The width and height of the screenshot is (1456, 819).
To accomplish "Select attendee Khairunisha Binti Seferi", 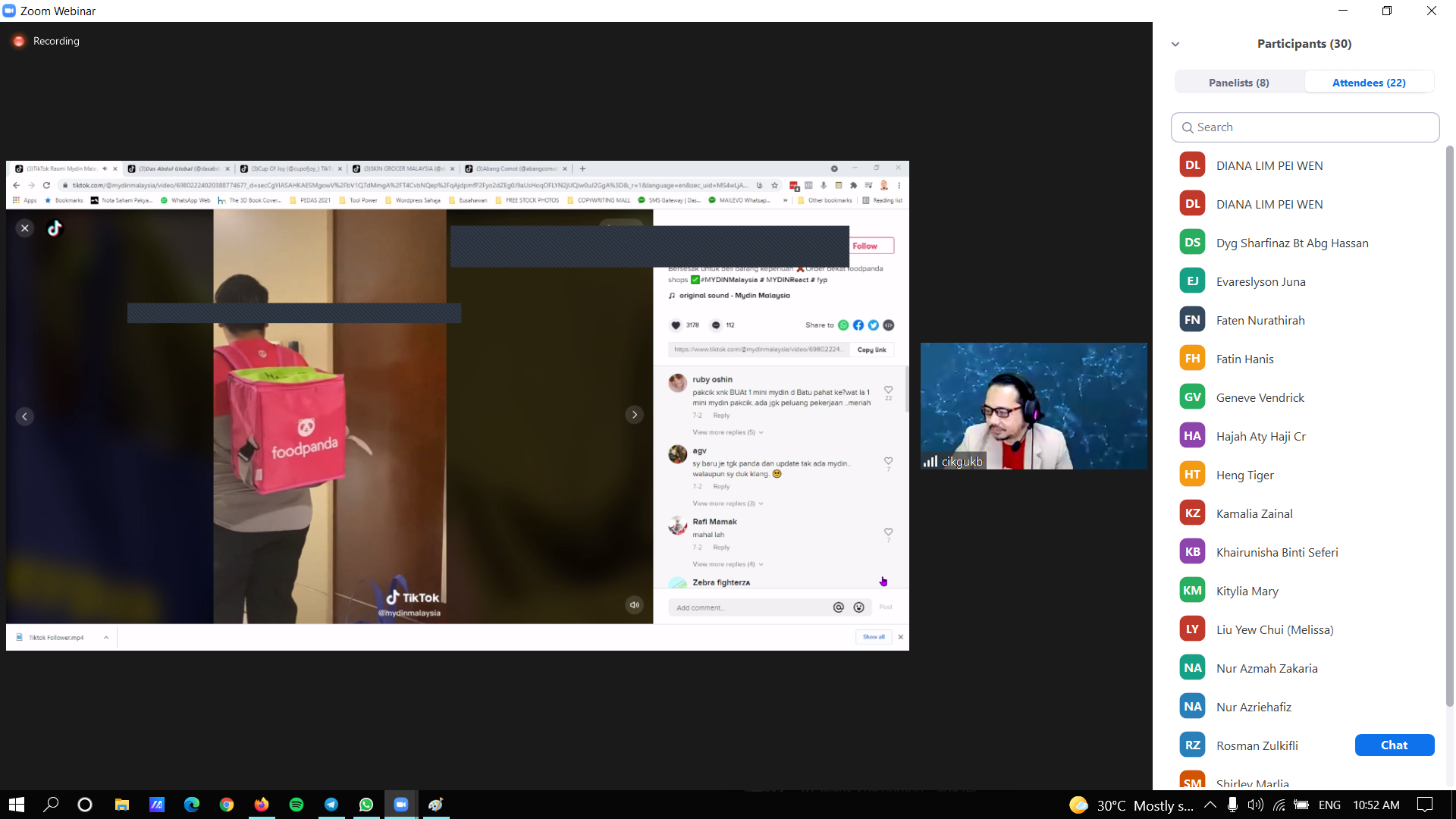I will [x=1304, y=552].
